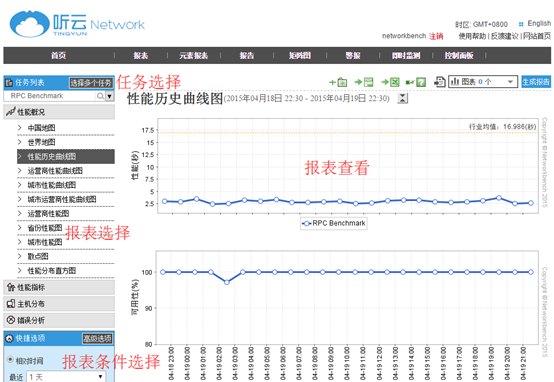Open the 首页 navigation menu
Viewport: 554px width, 382px height.
tap(59, 55)
